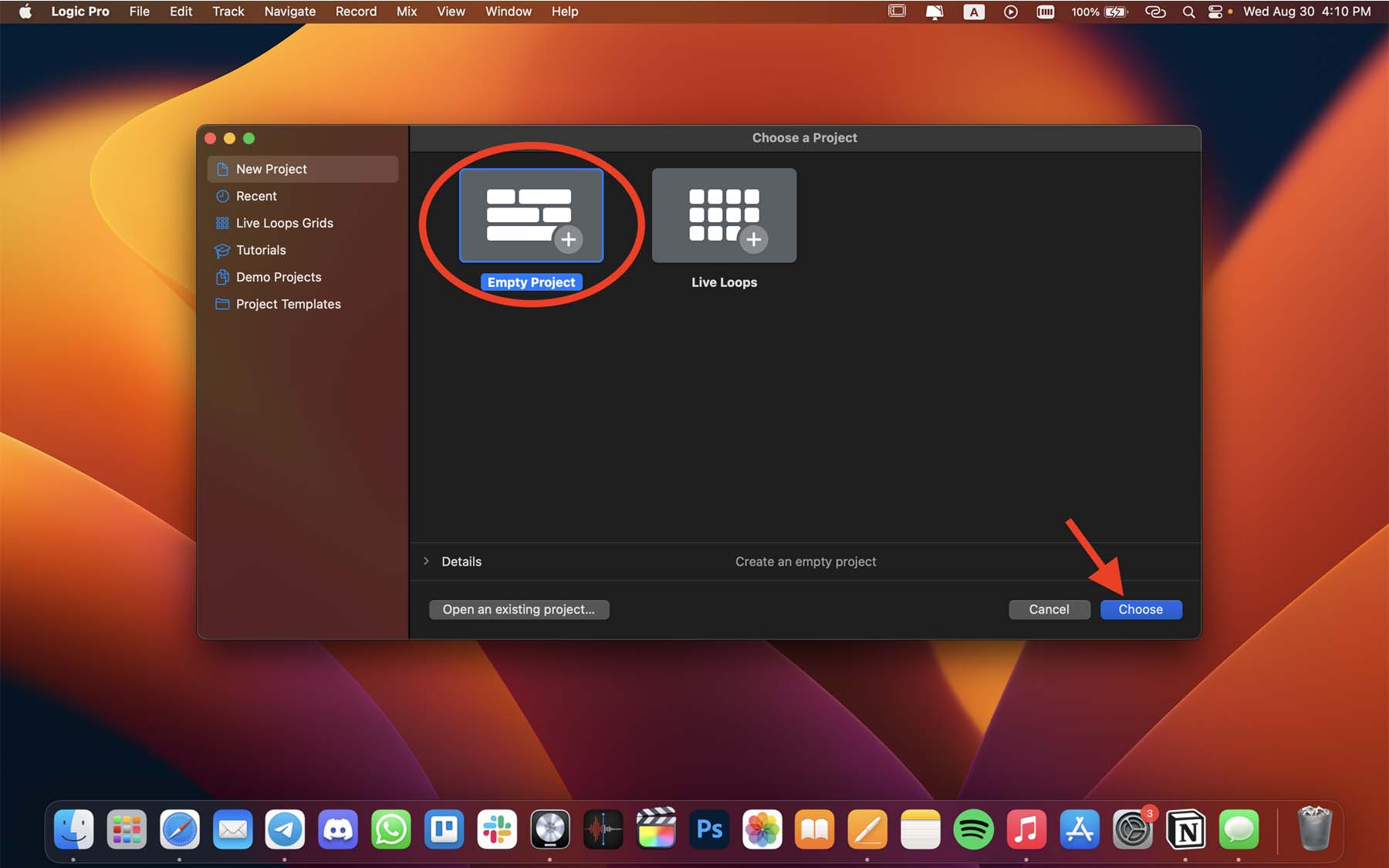The height and width of the screenshot is (868, 1389).
Task: Open the Help menu
Action: [565, 12]
